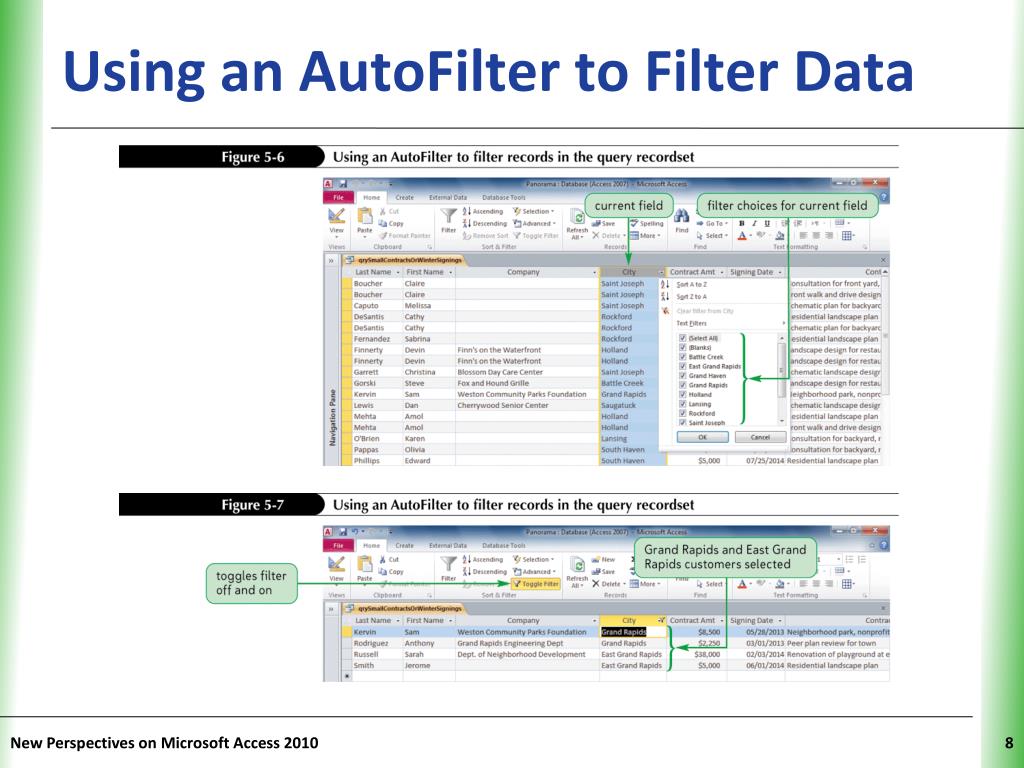Open Text Filters submenu

729,323
